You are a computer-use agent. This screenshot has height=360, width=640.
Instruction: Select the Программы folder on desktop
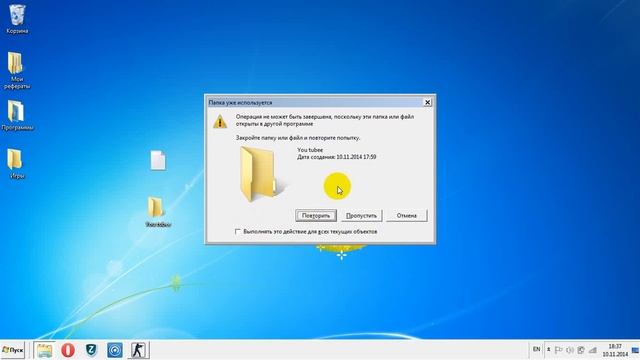pos(16,115)
